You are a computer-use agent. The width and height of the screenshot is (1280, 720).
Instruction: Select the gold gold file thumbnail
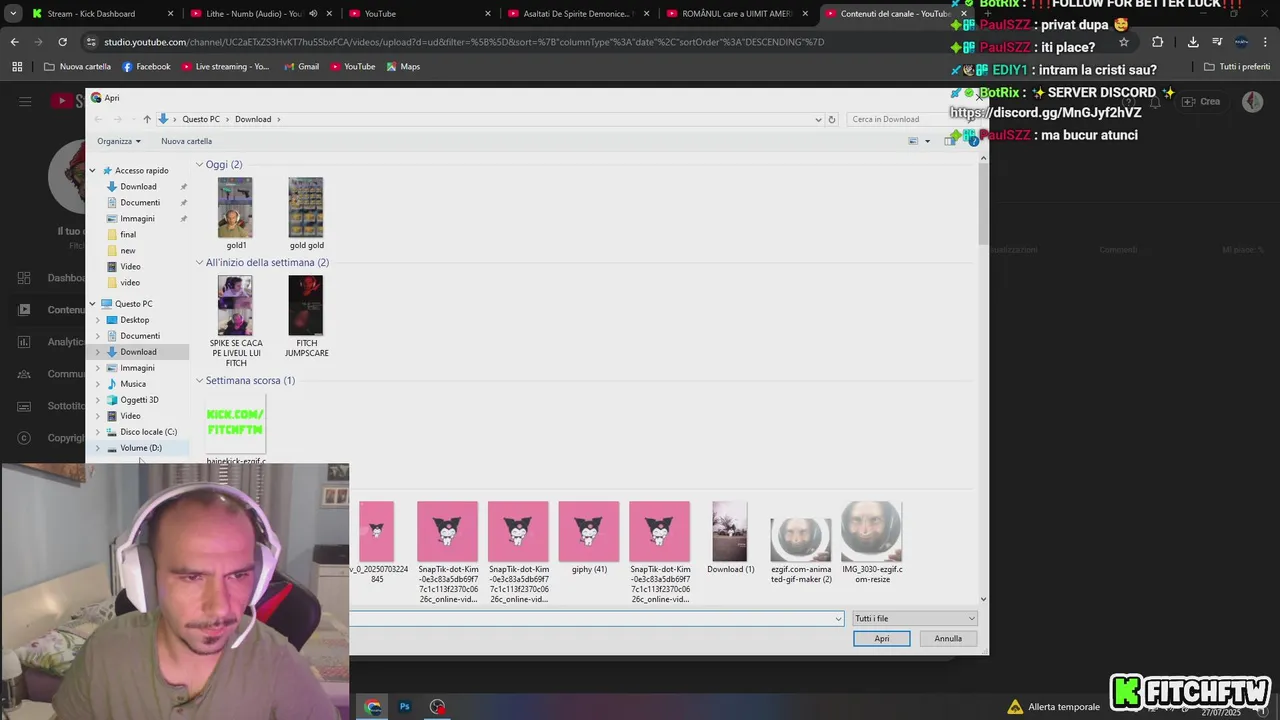306,208
